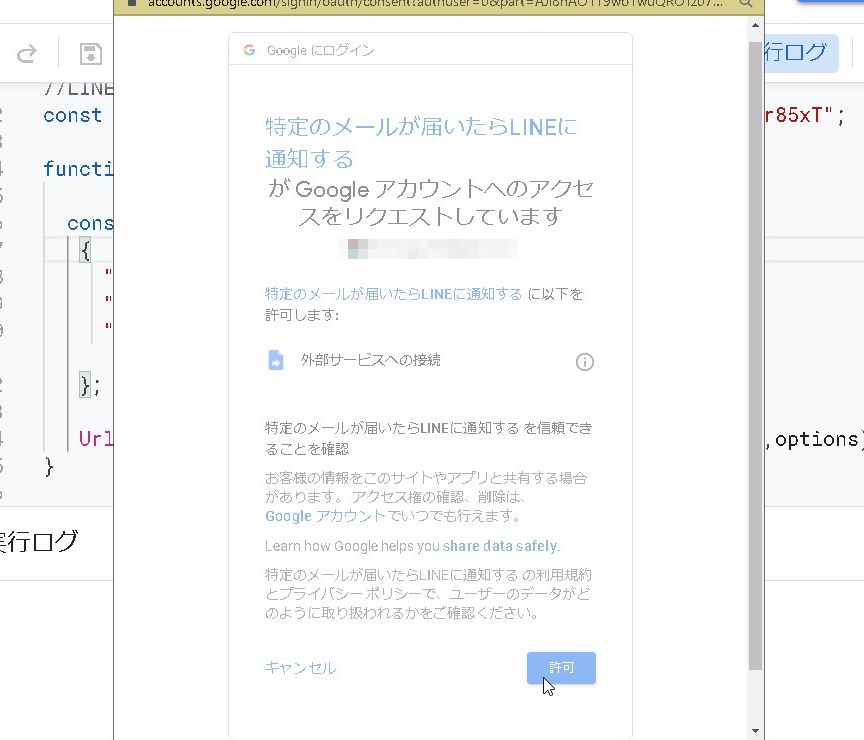
Task: Click the 外部サービスへの接続 permission text
Action: (370, 361)
